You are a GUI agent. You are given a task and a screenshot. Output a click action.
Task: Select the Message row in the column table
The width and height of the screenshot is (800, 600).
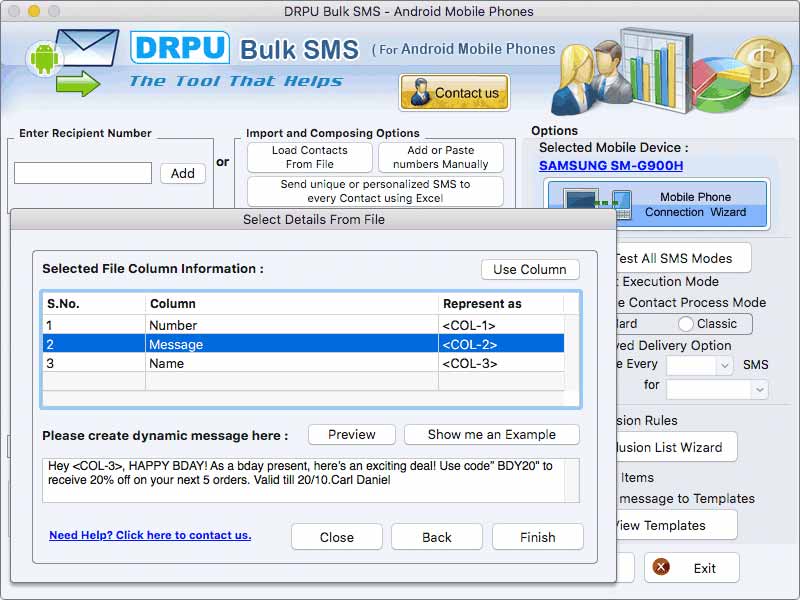(x=300, y=345)
